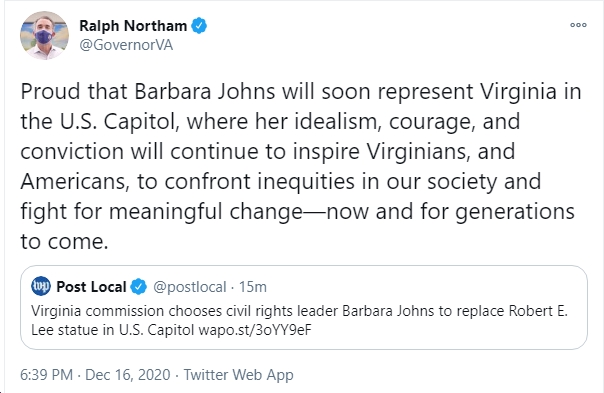Open the tweet's more options menu
The width and height of the screenshot is (604, 393).
pyautogui.click(x=578, y=25)
